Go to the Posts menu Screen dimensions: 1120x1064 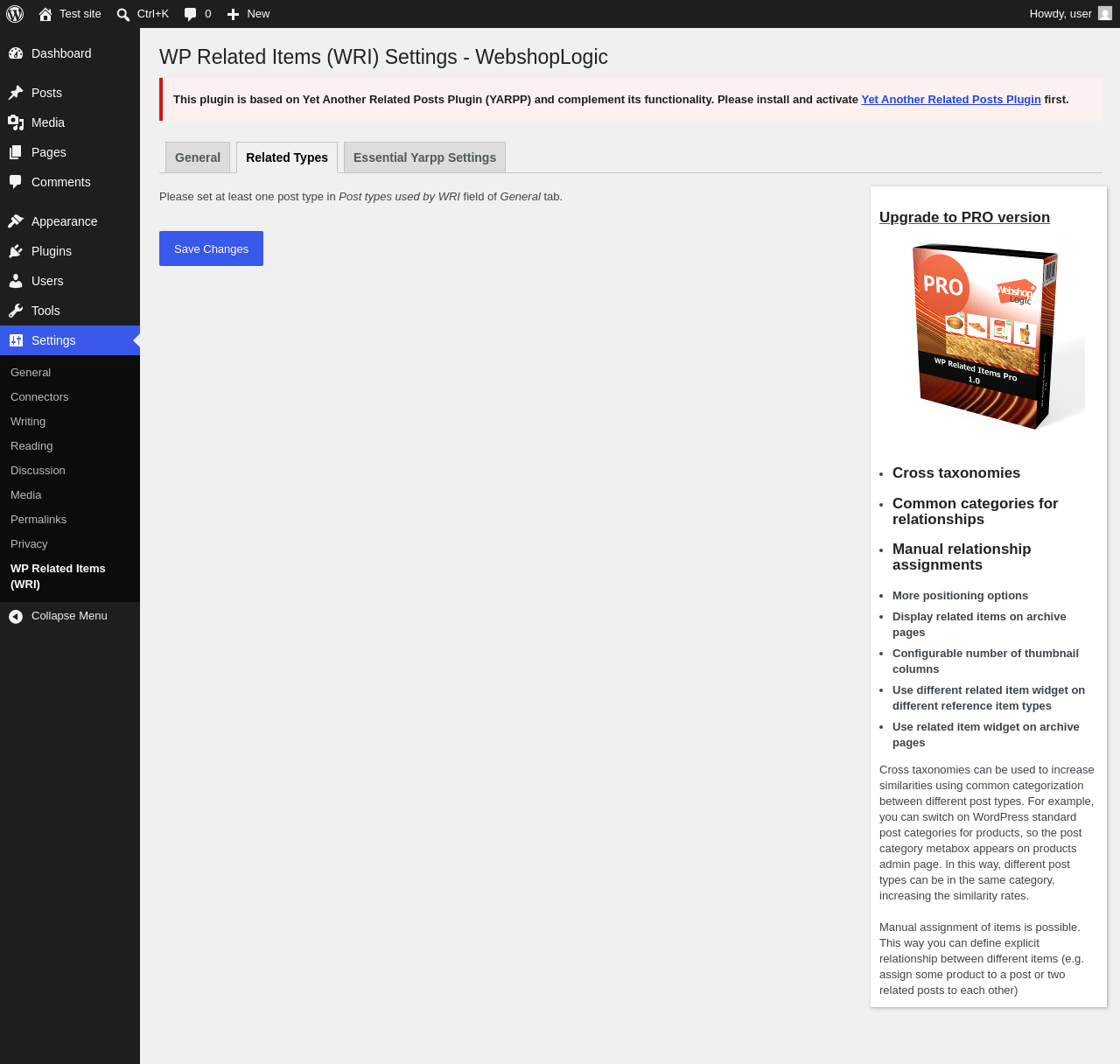coord(70,93)
